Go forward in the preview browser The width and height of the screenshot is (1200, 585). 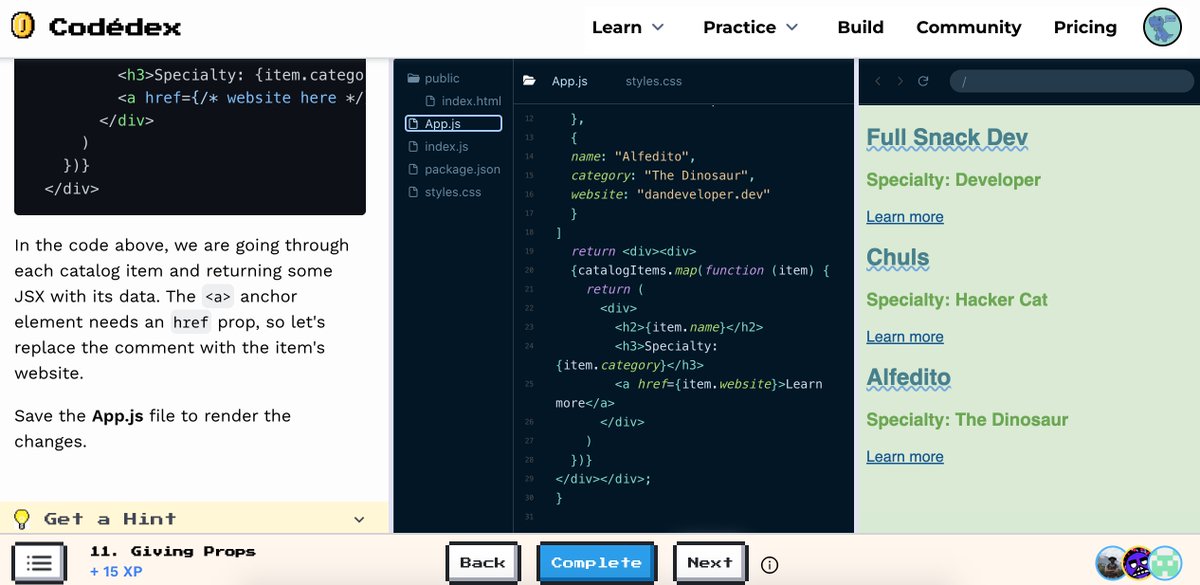coord(900,81)
